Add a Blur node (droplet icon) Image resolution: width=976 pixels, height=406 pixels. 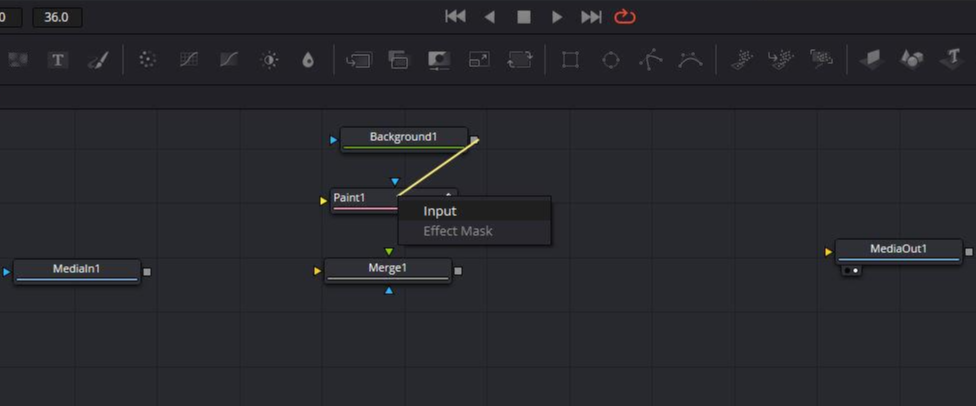307,60
